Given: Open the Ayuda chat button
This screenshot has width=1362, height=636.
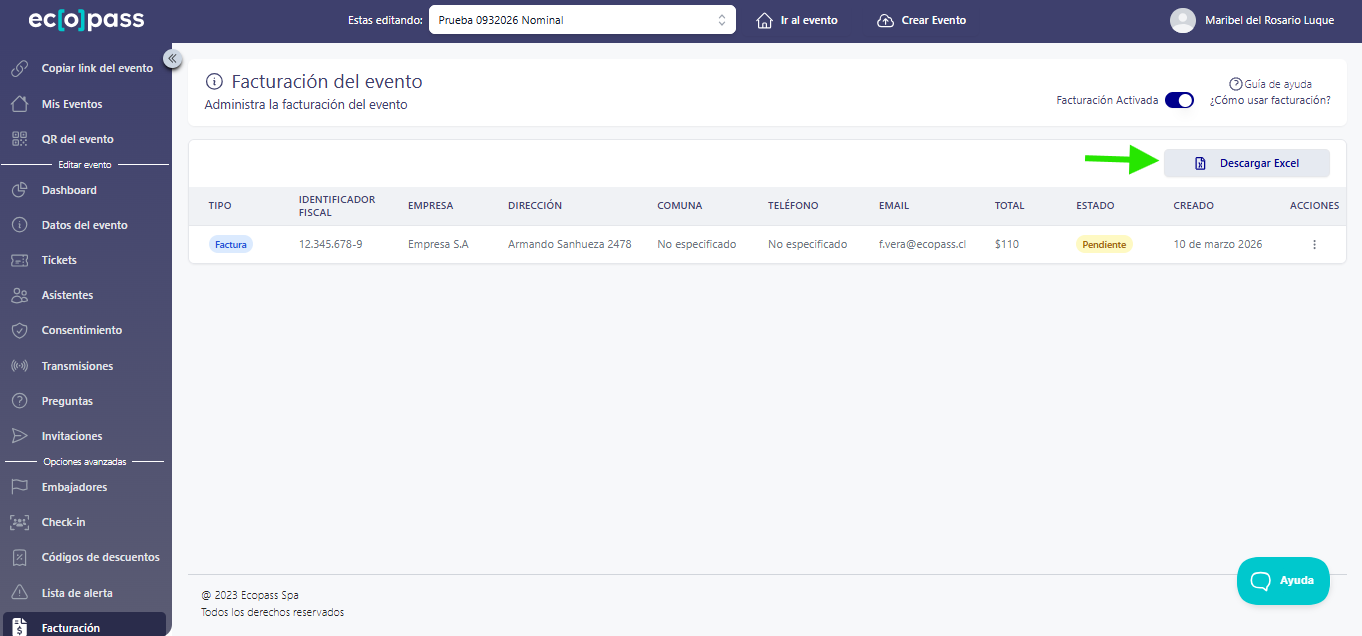Looking at the screenshot, I should (1283, 581).
